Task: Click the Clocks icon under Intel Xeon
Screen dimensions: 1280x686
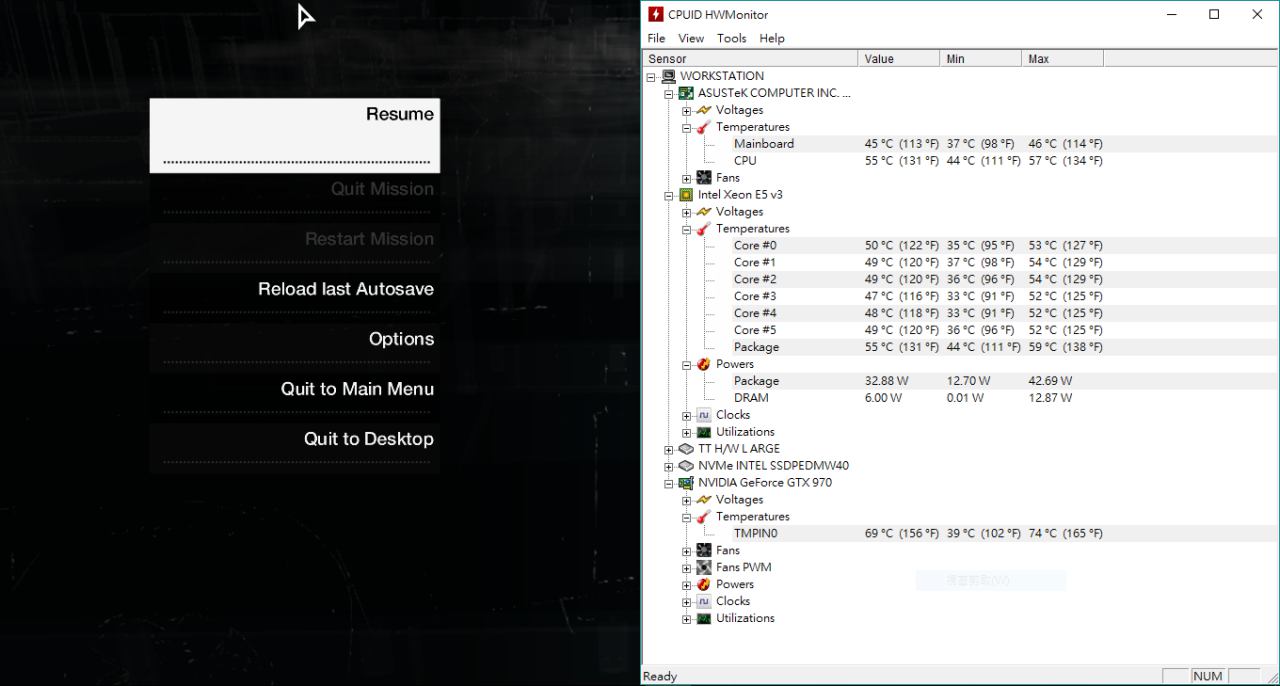Action: point(704,415)
